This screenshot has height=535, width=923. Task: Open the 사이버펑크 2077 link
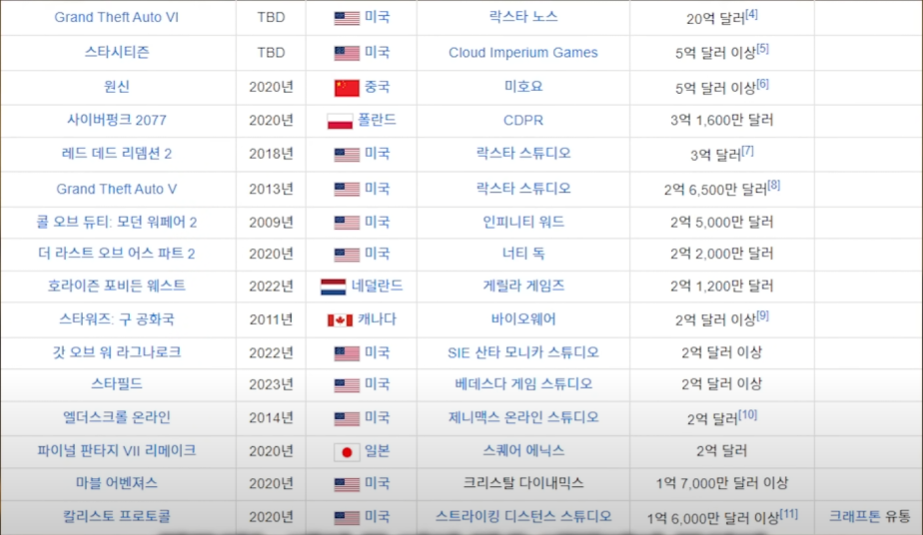click(x=117, y=120)
